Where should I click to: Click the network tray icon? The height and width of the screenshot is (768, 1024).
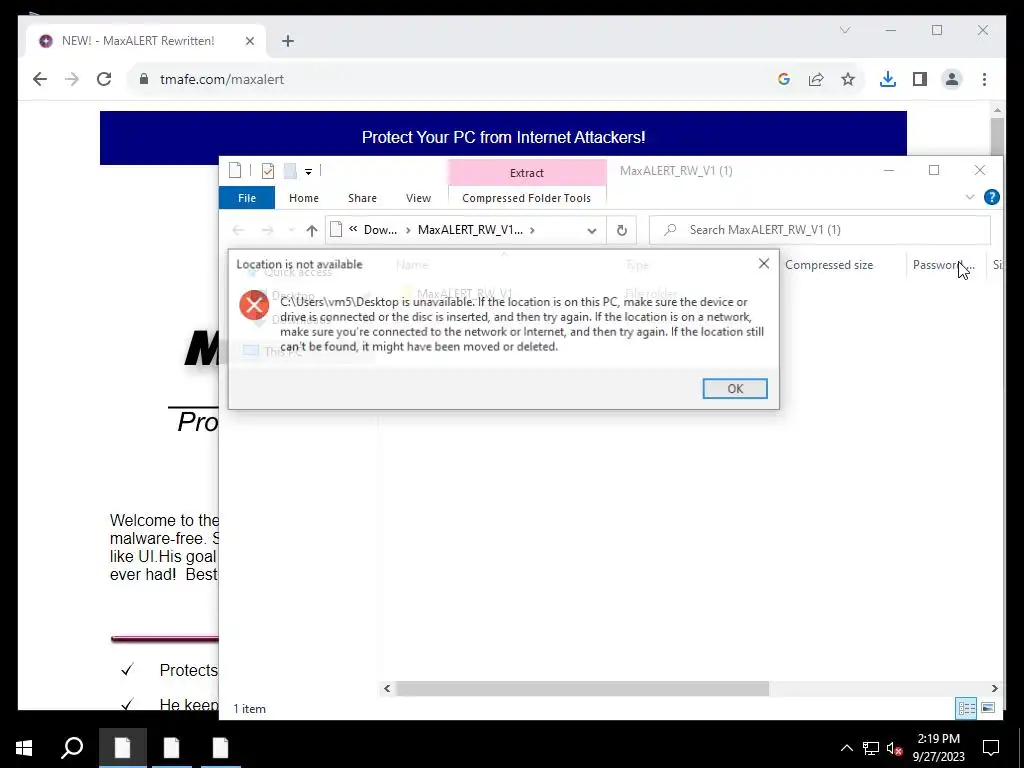tap(871, 748)
